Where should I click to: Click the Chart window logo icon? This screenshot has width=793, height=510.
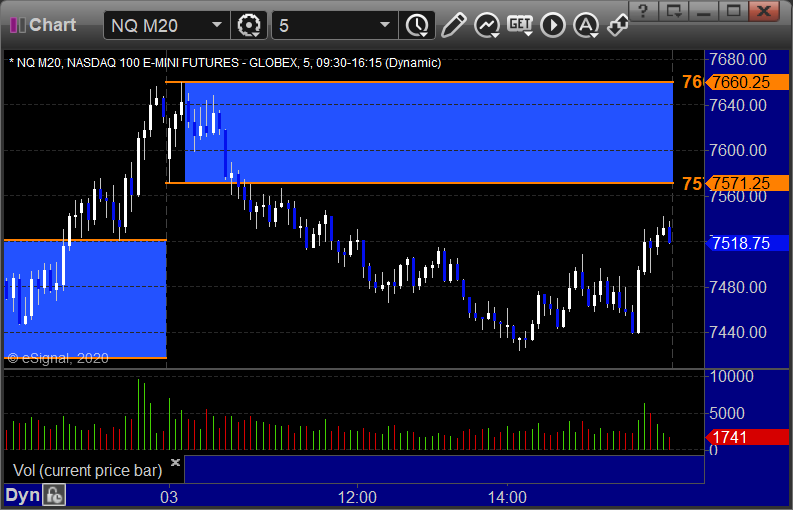(x=18, y=25)
